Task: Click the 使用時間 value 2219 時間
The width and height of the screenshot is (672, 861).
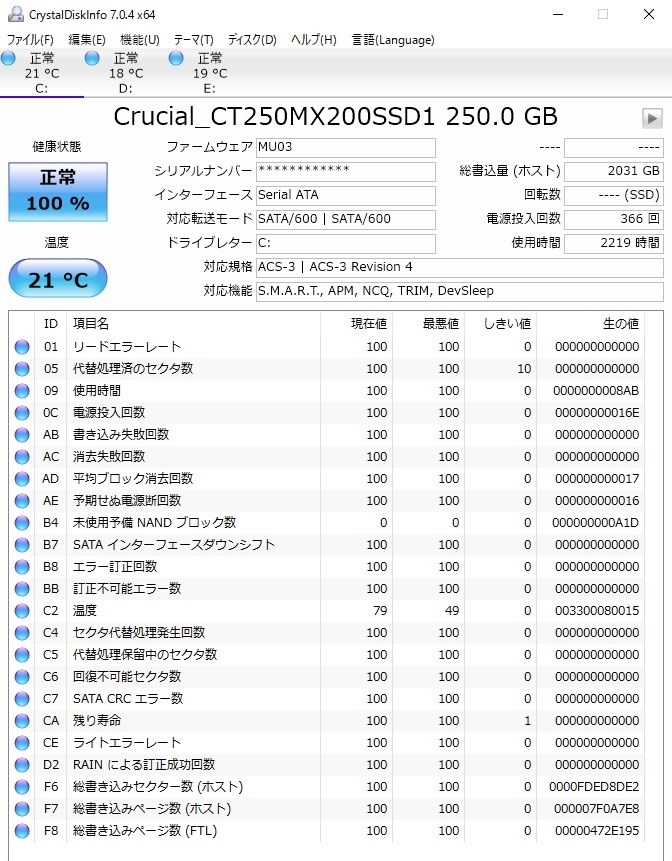Action: pos(614,243)
